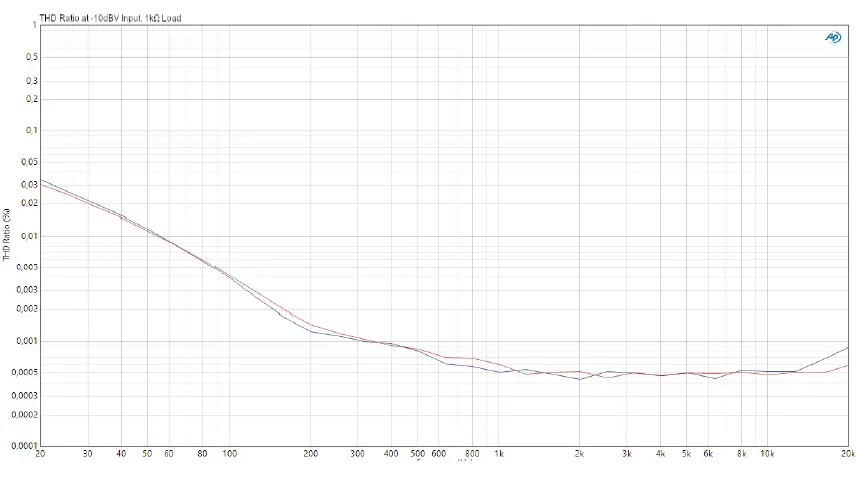Screen dimensions: 867x478
Task: Click the "800" frequency axis label
Action: [472, 454]
